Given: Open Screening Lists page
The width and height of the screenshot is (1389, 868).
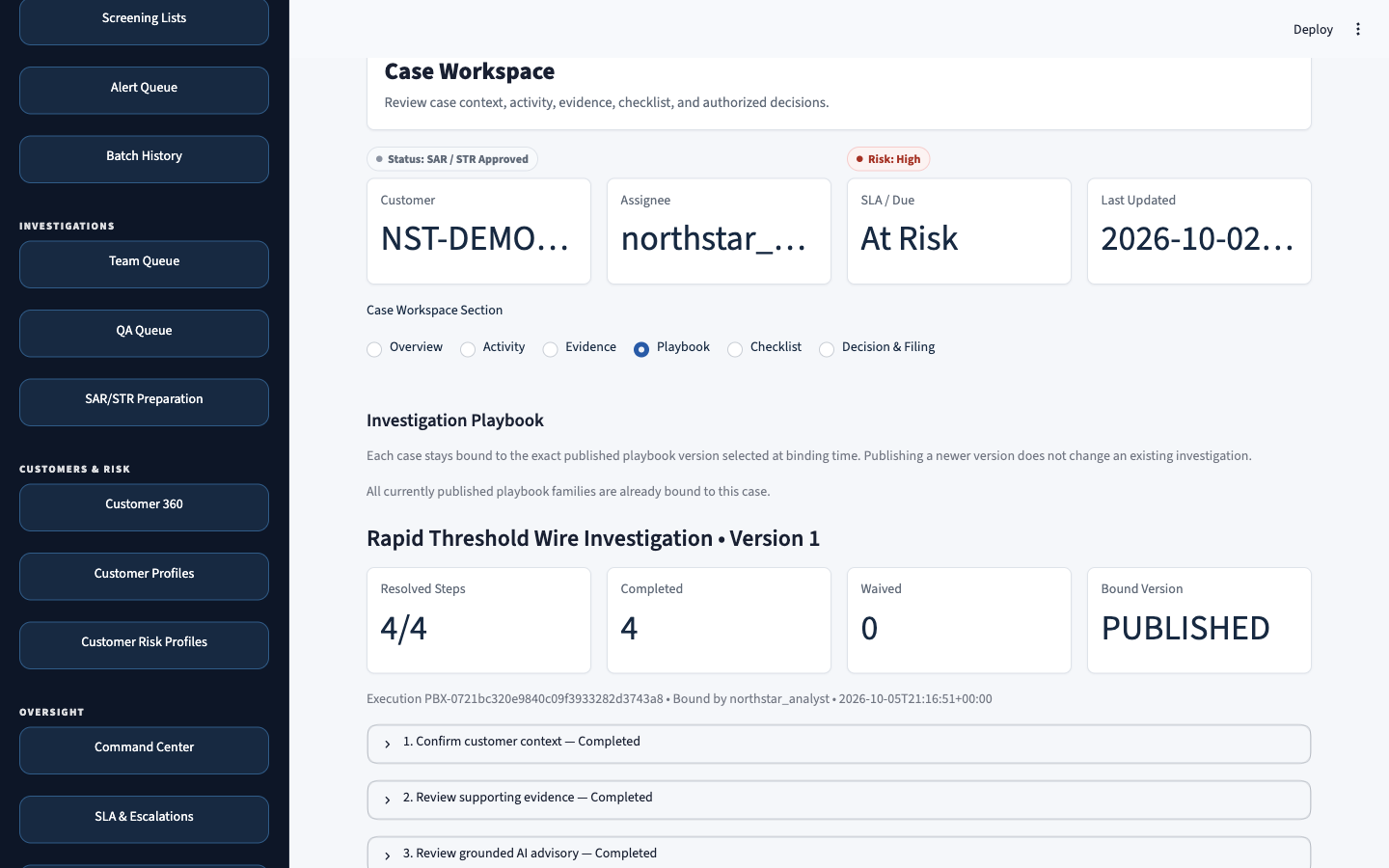Looking at the screenshot, I should pyautogui.click(x=144, y=21).
